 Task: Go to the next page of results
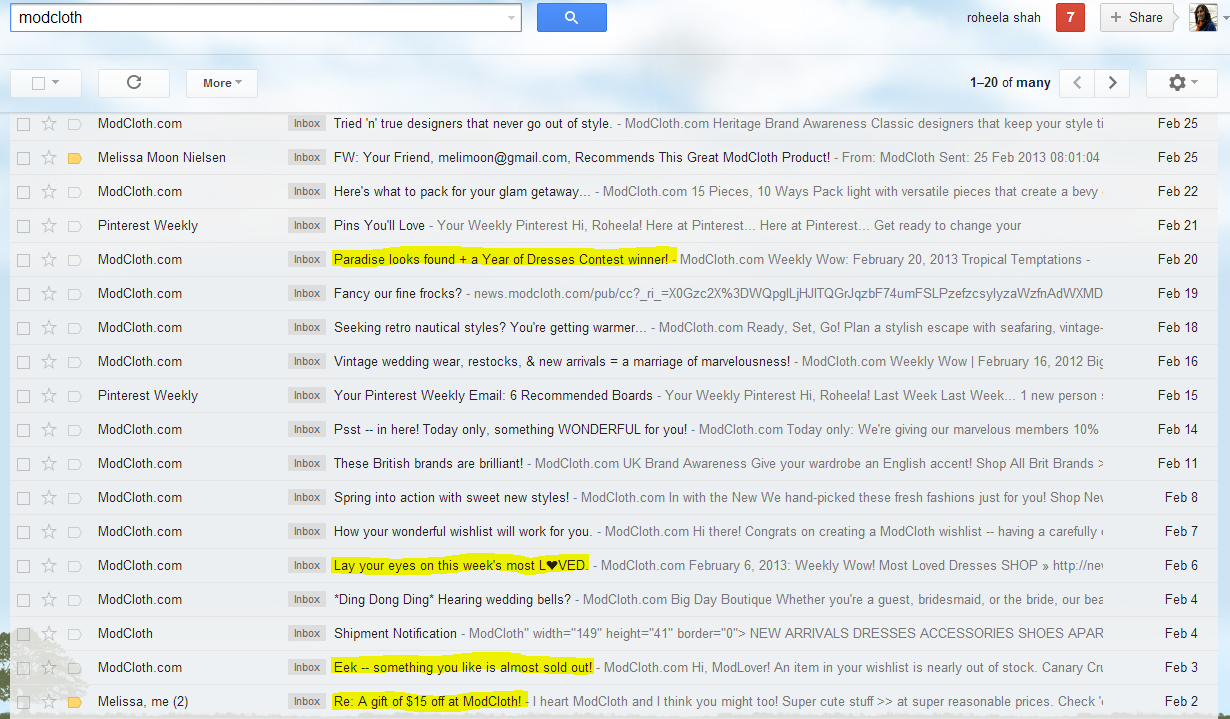[1112, 83]
